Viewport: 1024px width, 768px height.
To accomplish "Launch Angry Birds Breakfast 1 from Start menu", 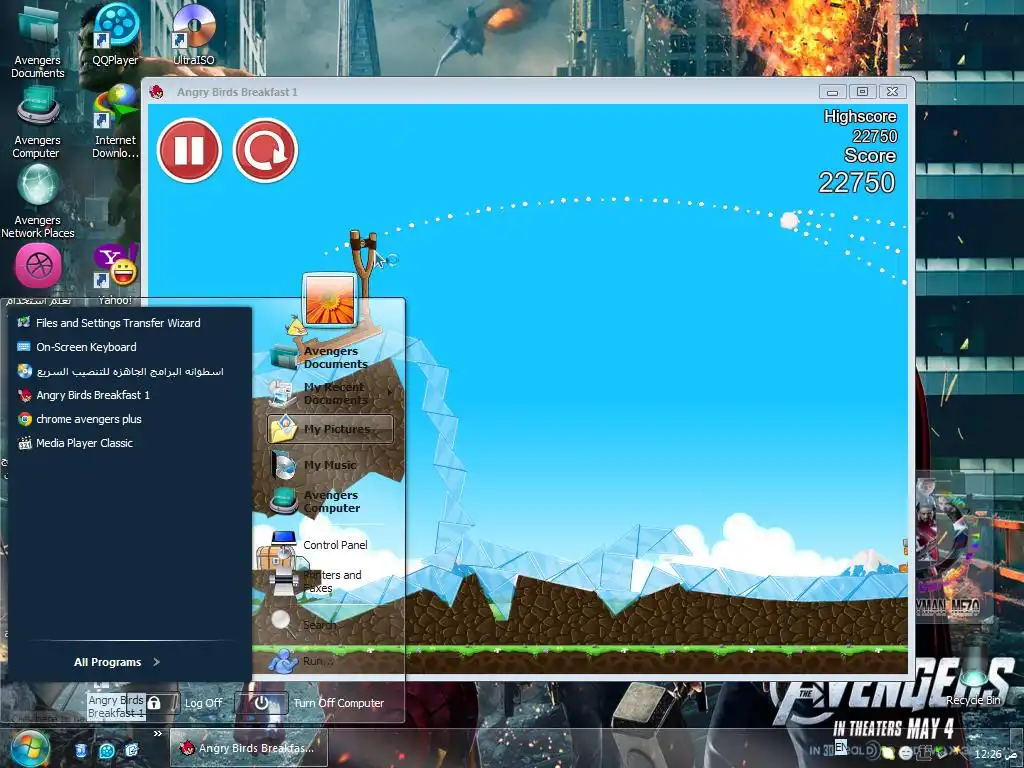I will click(x=84, y=395).
